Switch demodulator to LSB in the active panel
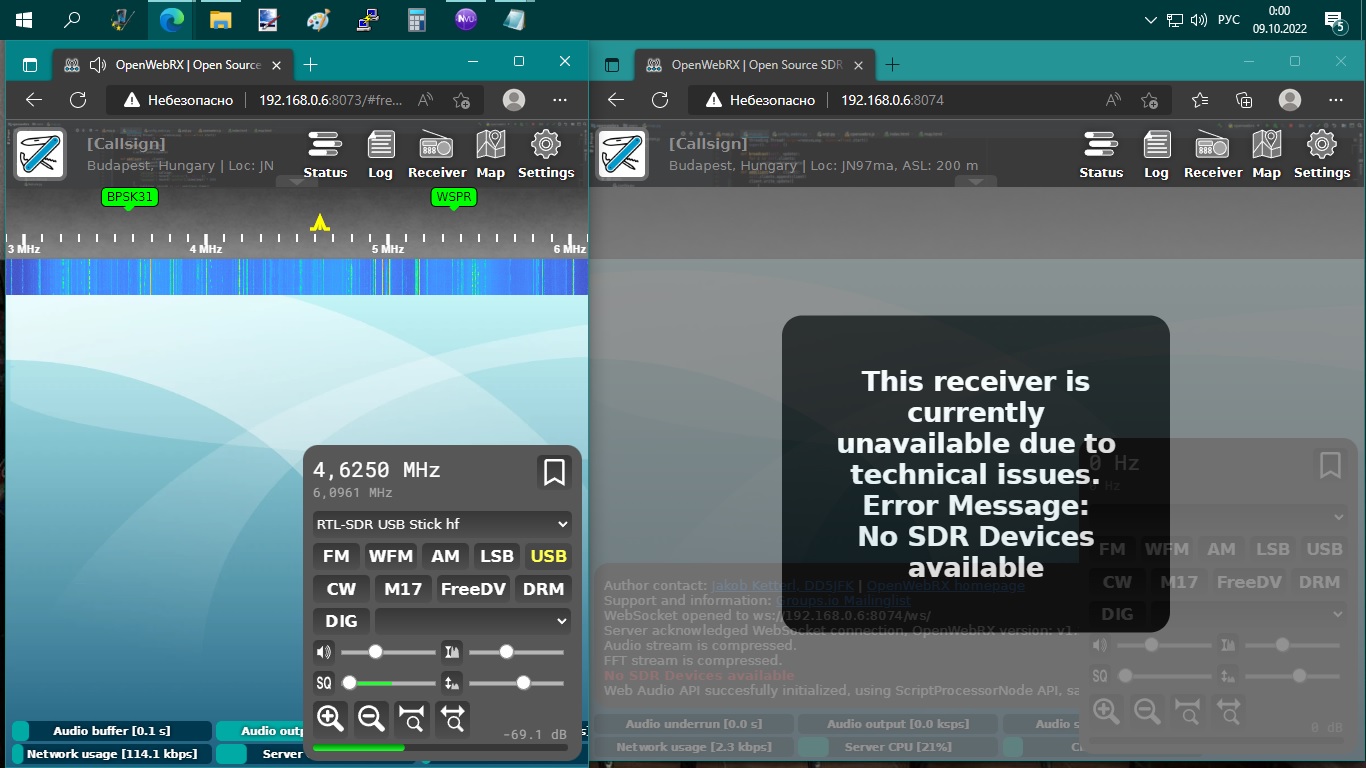 [x=496, y=556]
